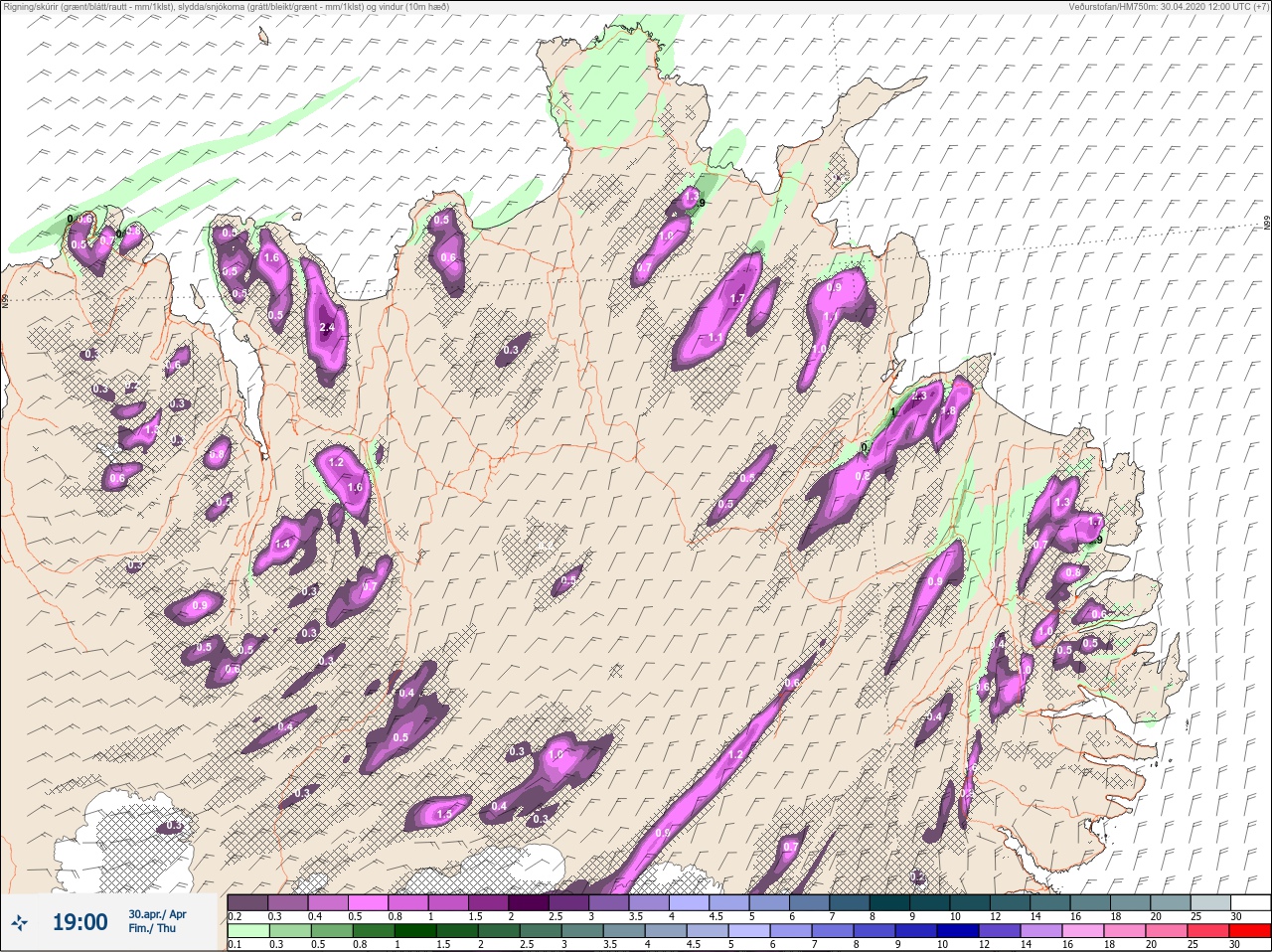Click the 30.apr. Fim./Thu date label

click(157, 921)
